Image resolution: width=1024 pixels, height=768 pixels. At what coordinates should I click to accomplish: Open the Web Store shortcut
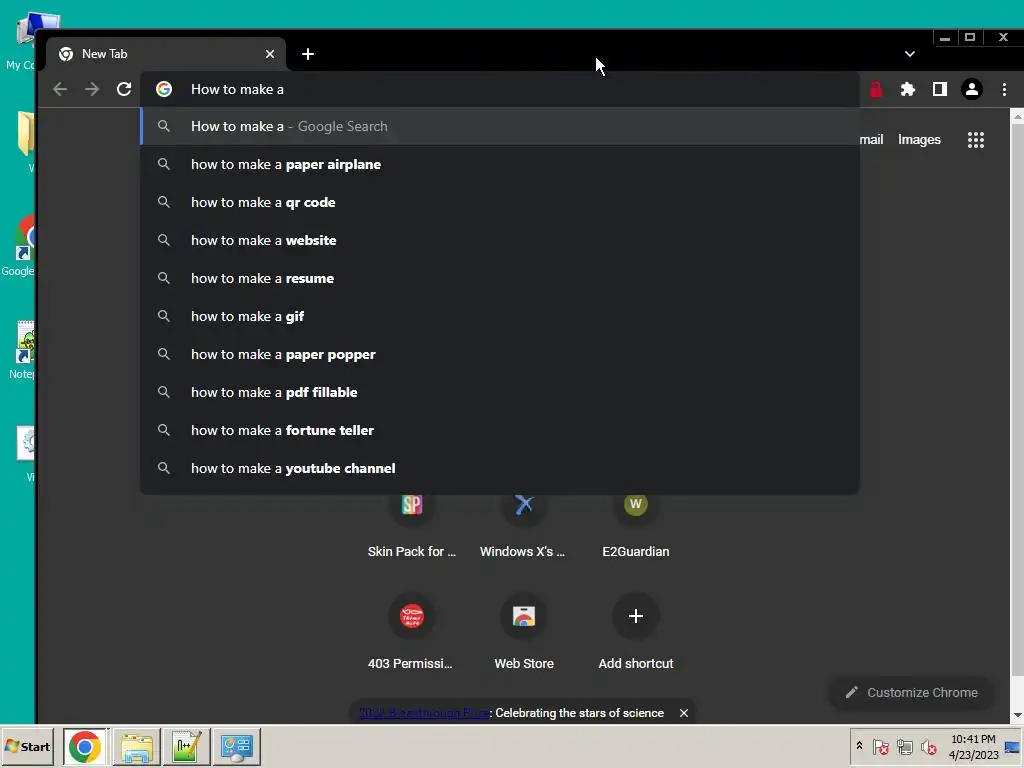(x=523, y=632)
